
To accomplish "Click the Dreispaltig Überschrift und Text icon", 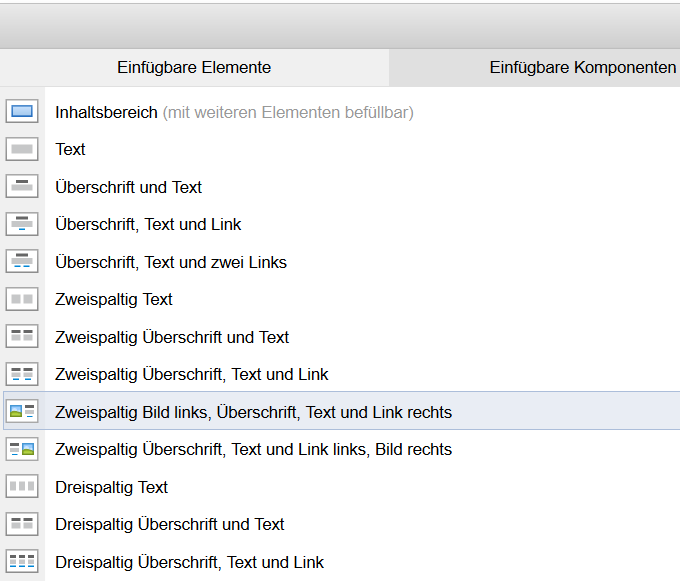I will point(22,524).
